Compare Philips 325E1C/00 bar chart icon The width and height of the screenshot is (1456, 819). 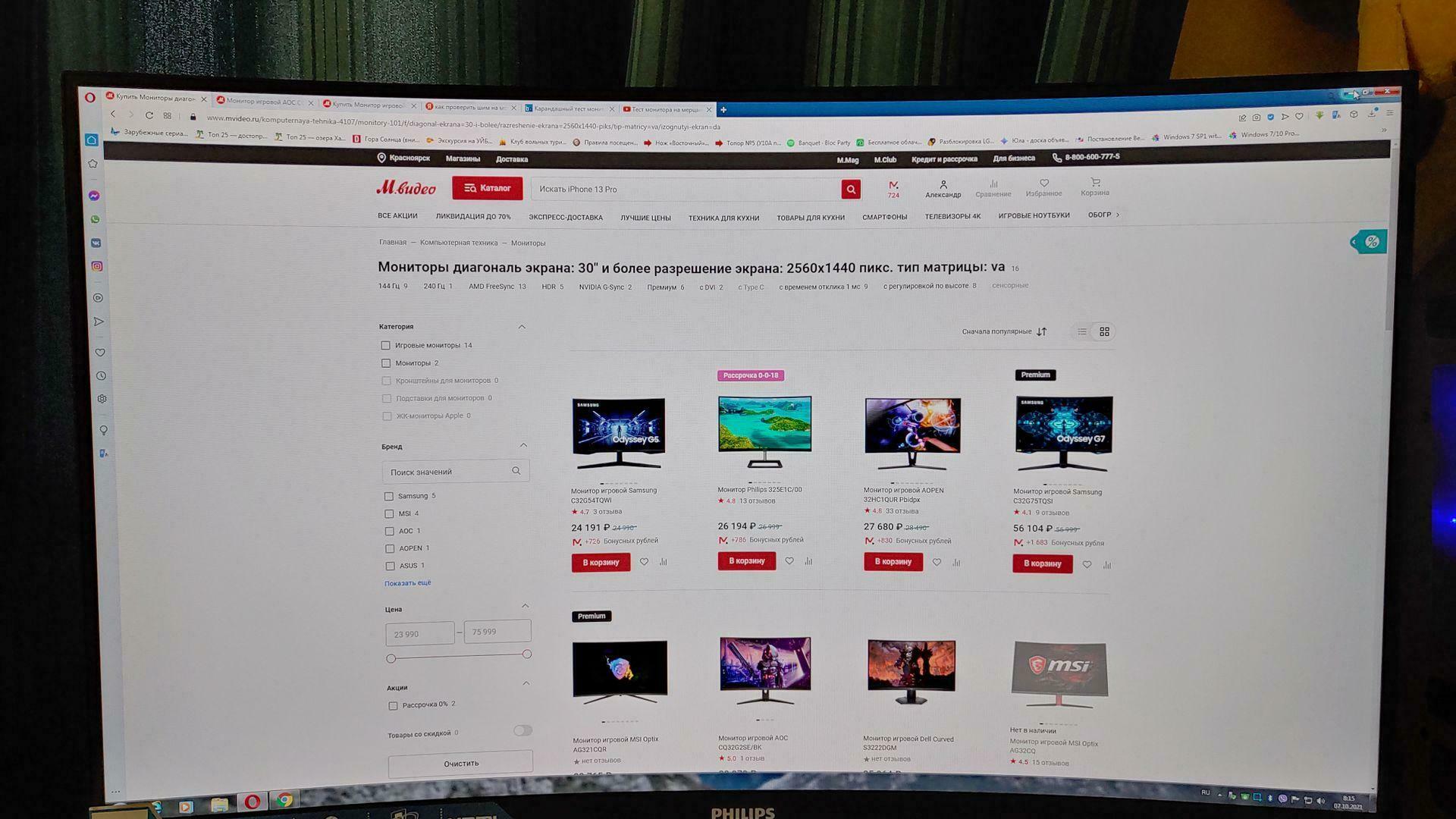point(808,561)
